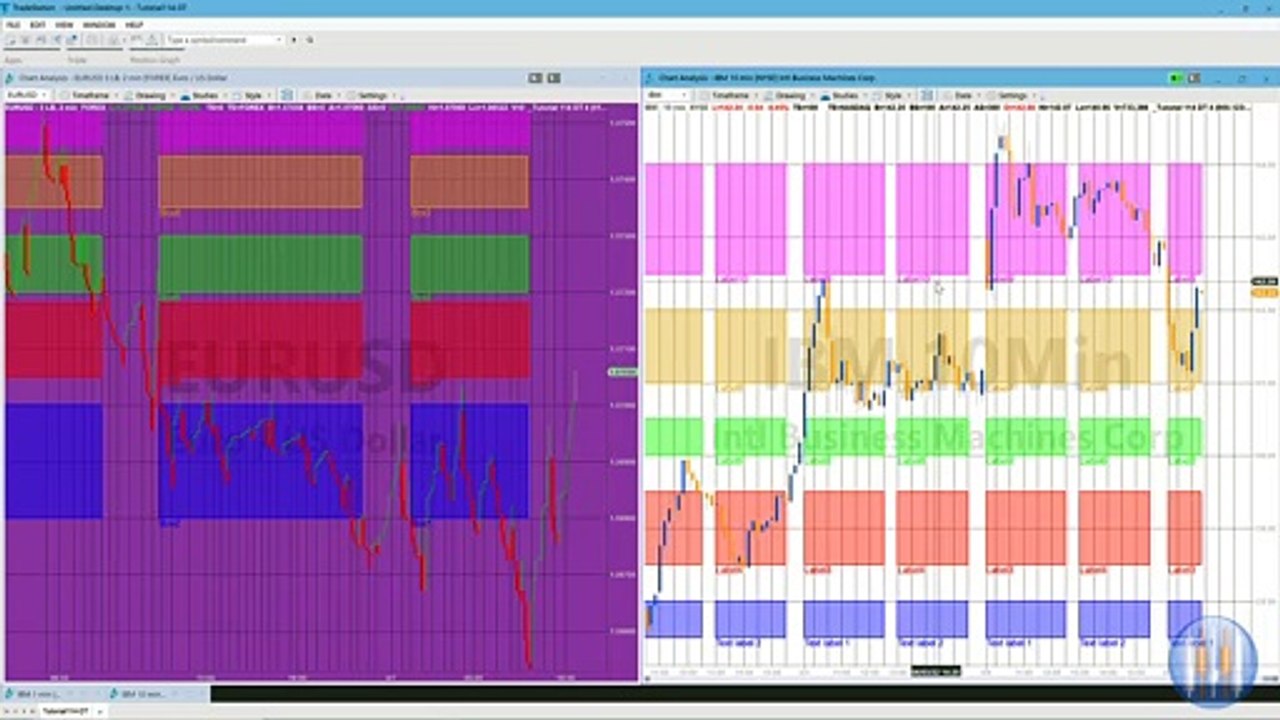Click the floating TradeStation logo badge

click(1213, 660)
